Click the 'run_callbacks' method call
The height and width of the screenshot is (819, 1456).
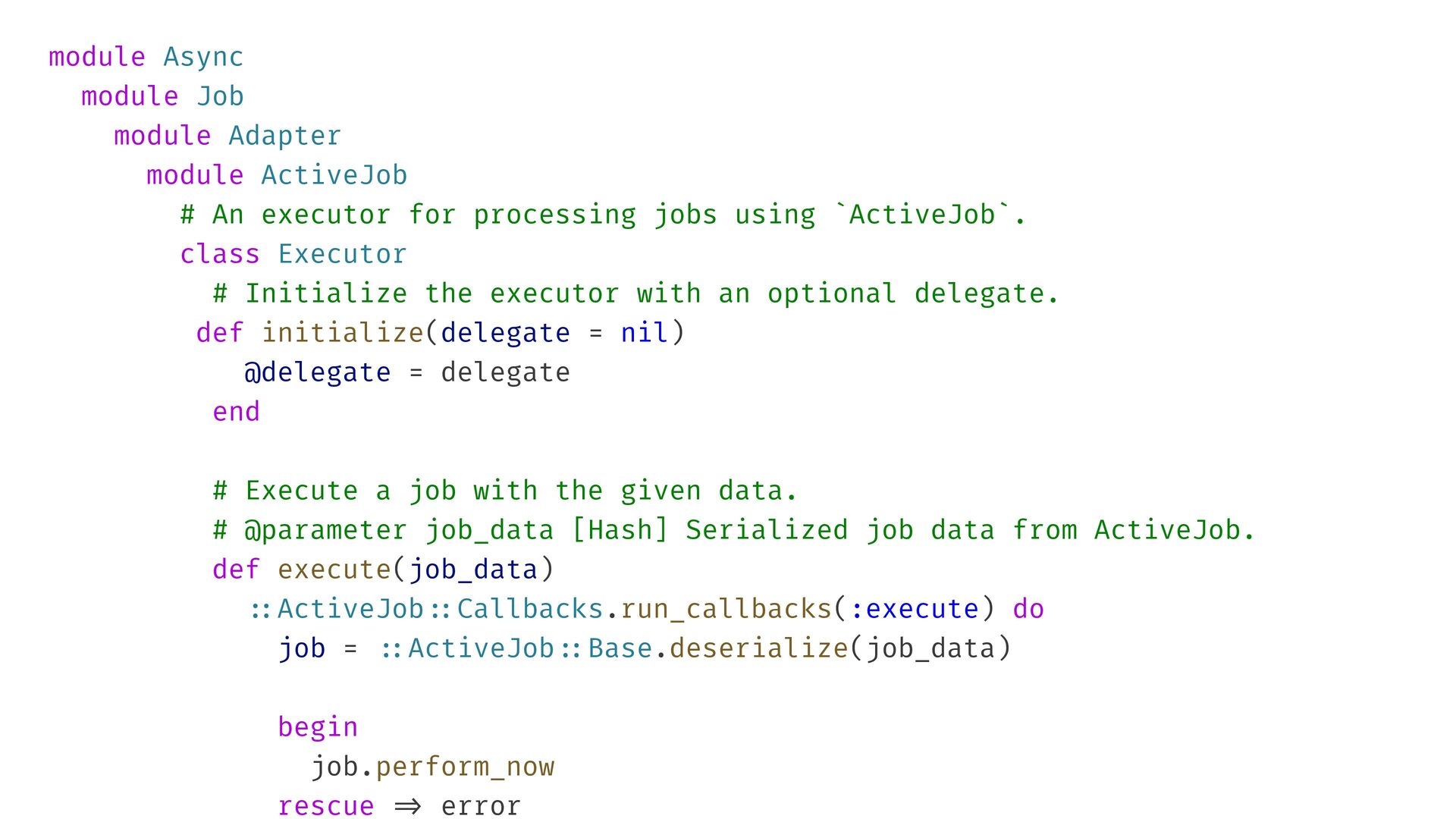point(726,610)
